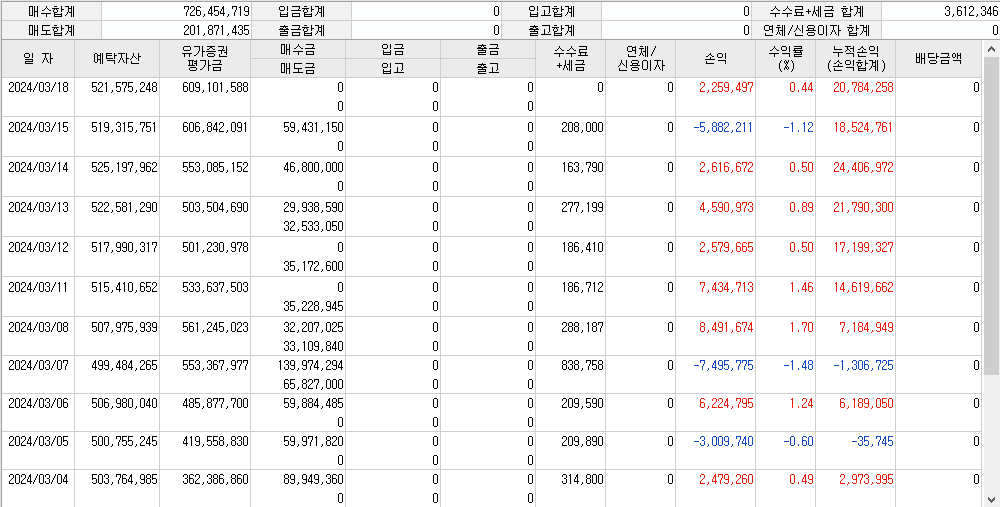Click the 배당금액 column header

pos(939,59)
